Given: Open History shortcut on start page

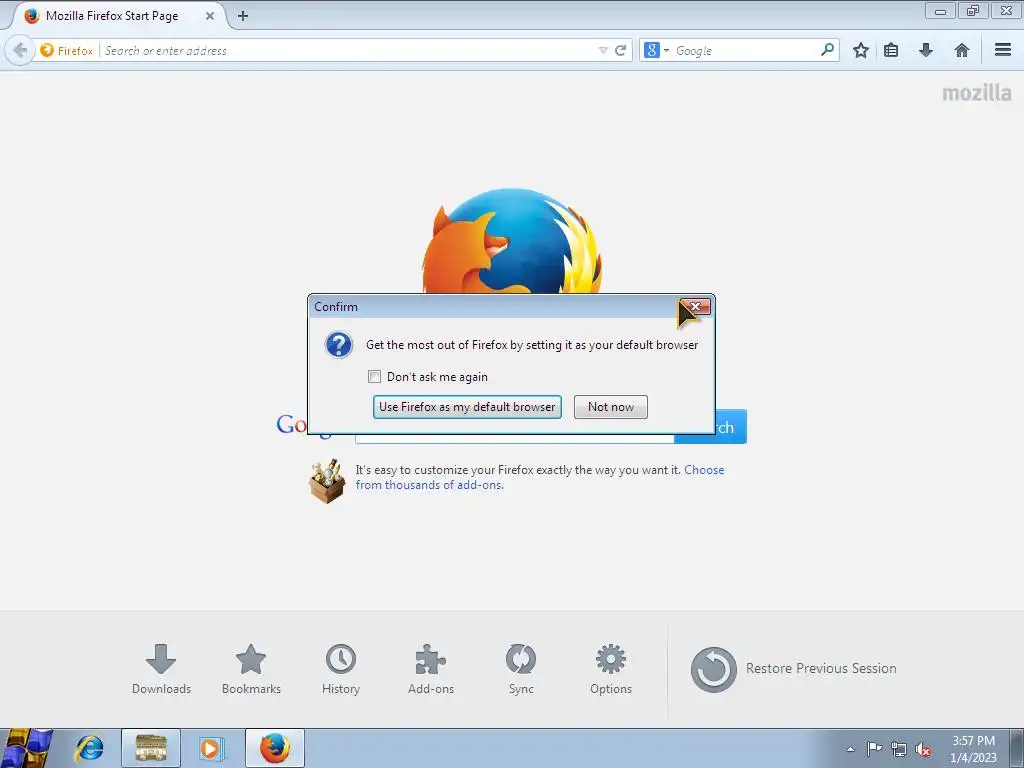Looking at the screenshot, I should [x=341, y=669].
